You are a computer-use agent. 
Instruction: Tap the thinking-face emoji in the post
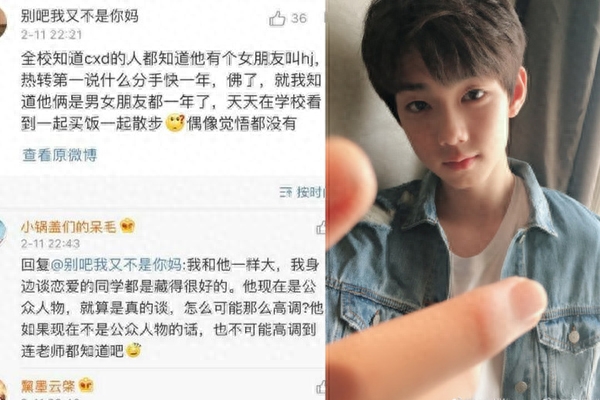point(175,123)
